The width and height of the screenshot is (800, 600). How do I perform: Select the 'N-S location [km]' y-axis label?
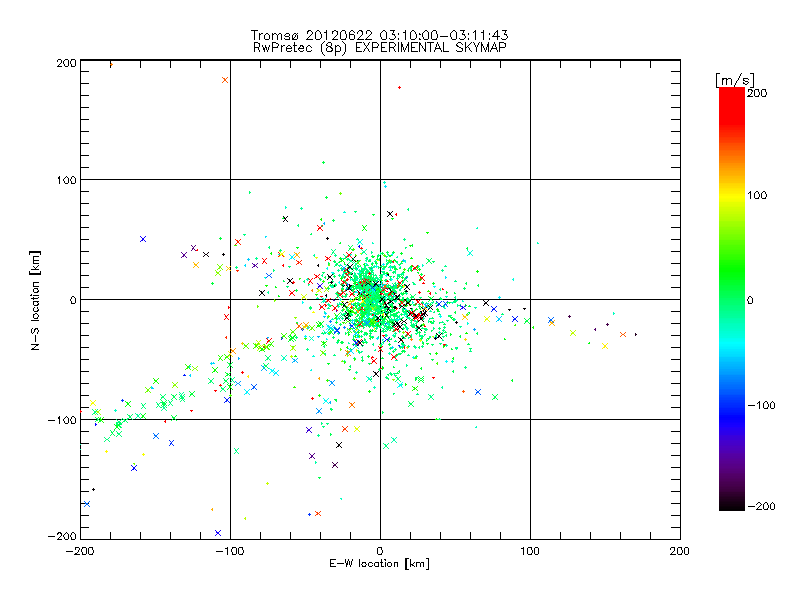[35, 300]
